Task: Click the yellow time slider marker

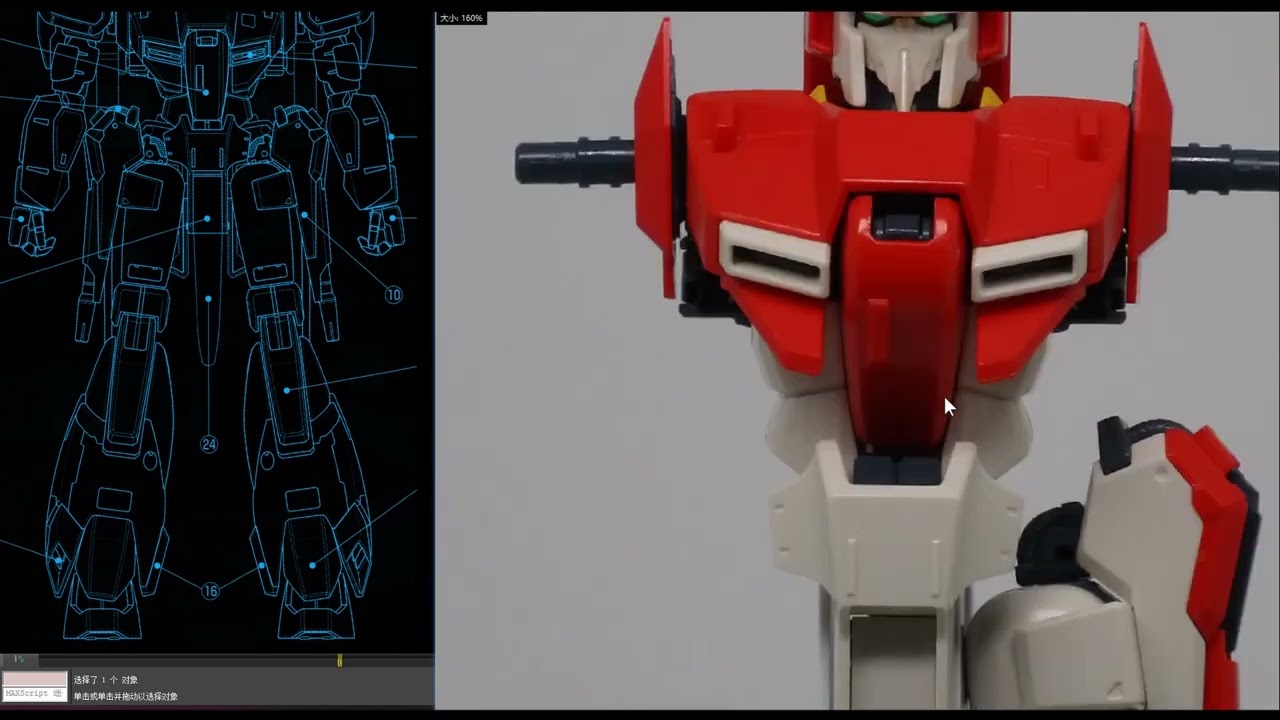Action: coord(340,660)
